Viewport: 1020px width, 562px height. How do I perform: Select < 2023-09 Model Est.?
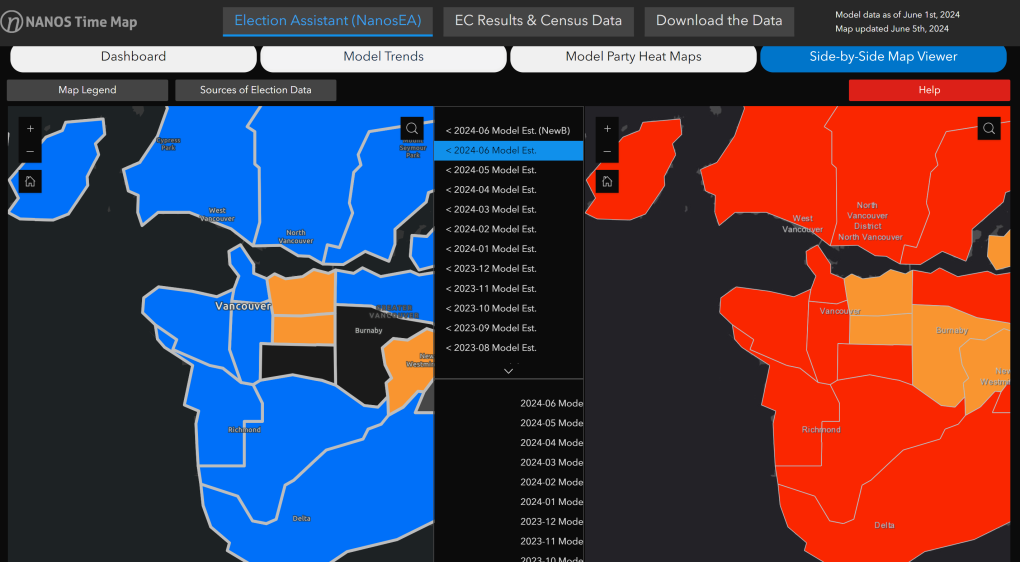[x=508, y=328]
